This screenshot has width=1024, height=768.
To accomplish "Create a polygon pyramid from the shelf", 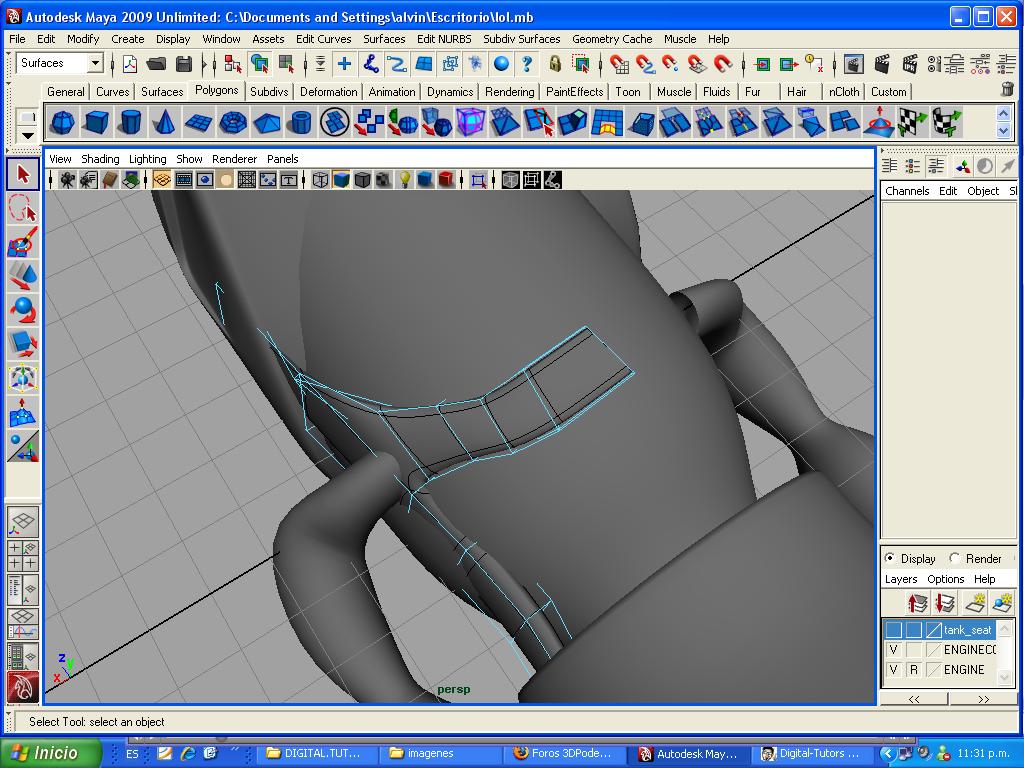I will (266, 122).
